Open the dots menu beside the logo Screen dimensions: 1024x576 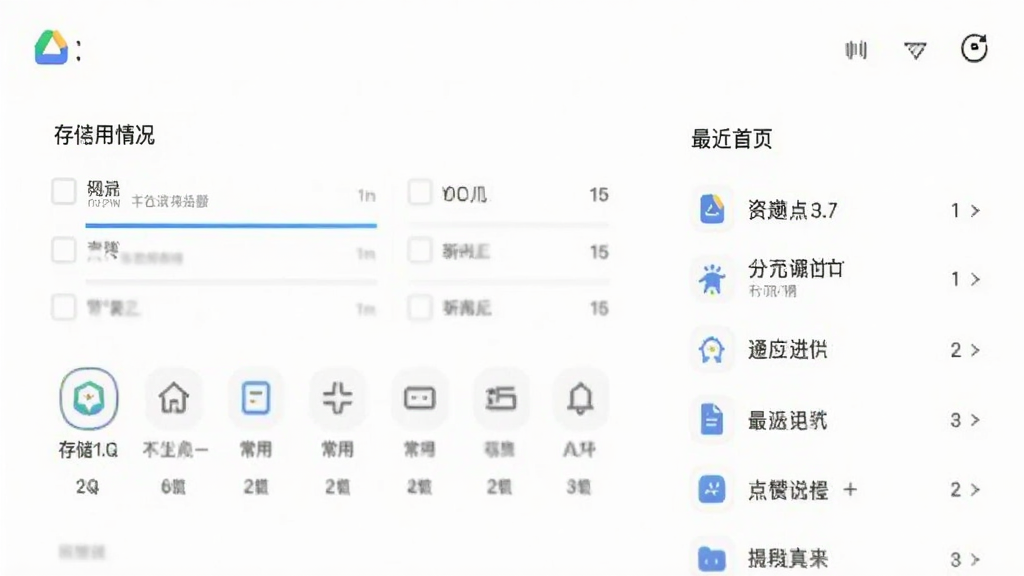point(78,50)
